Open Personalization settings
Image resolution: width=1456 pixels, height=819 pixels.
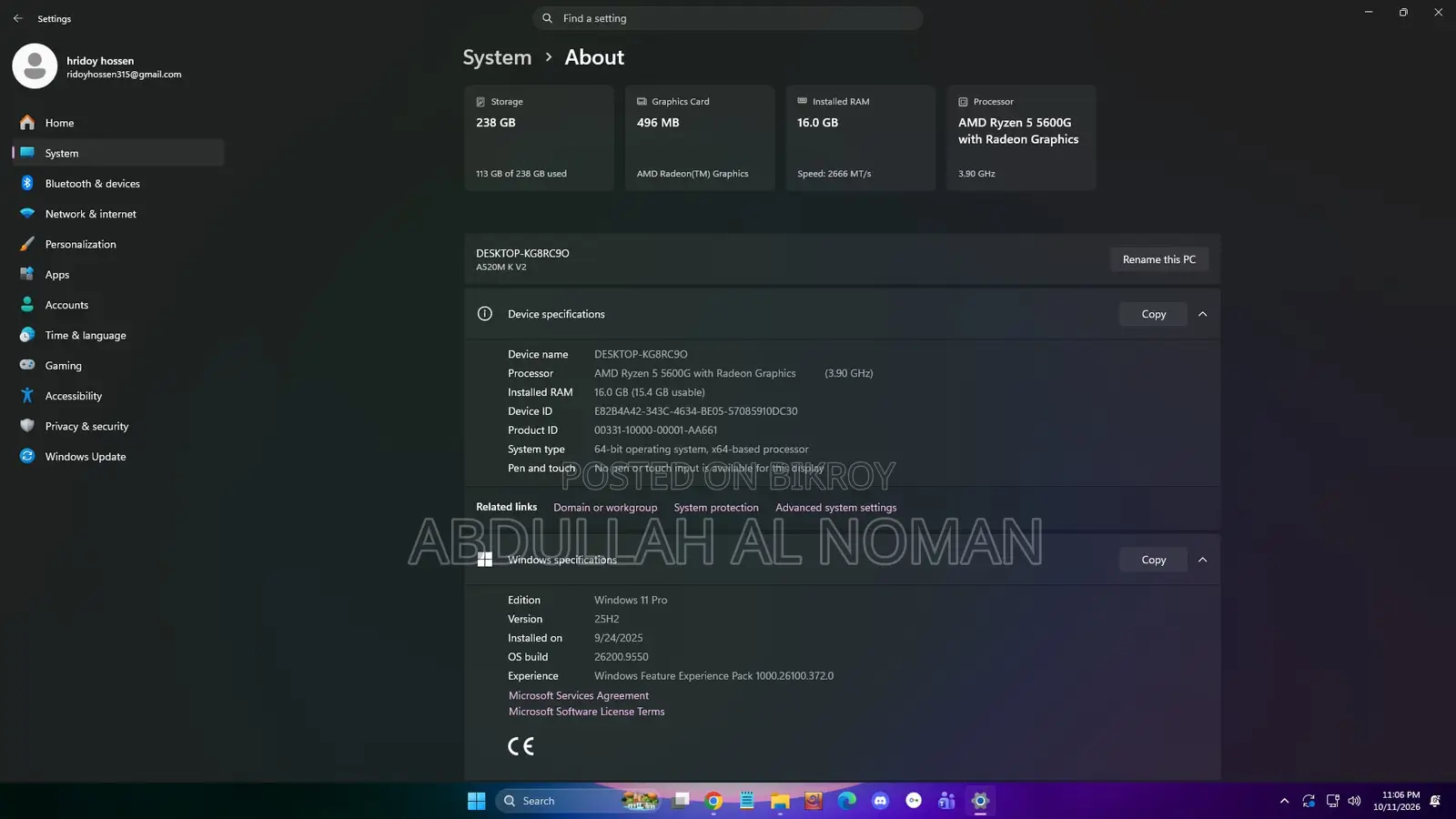[118, 244]
